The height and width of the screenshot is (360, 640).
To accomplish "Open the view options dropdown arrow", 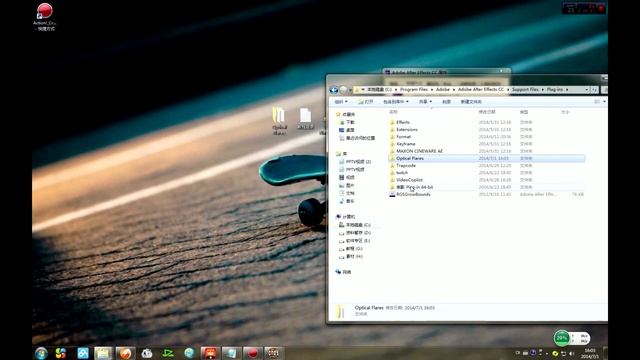I will 604,102.
